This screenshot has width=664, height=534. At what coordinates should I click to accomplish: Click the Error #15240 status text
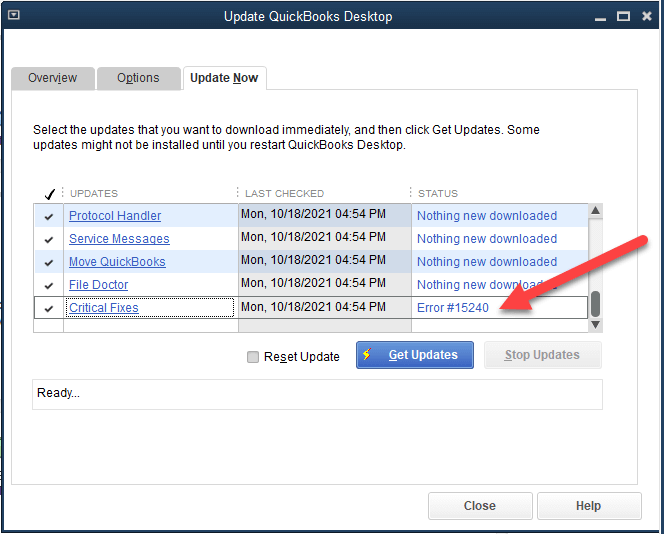click(453, 307)
